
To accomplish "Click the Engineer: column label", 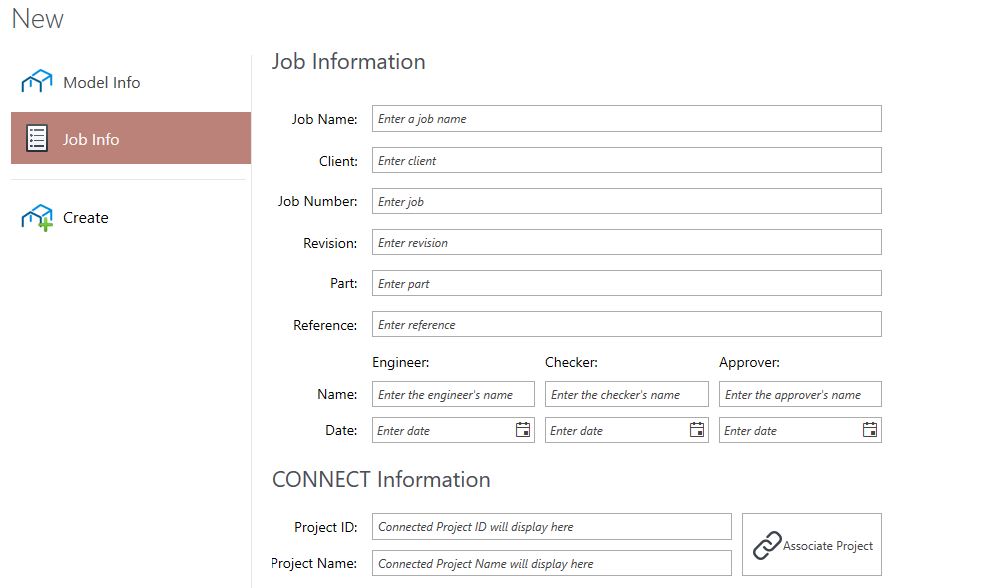I will [x=401, y=362].
